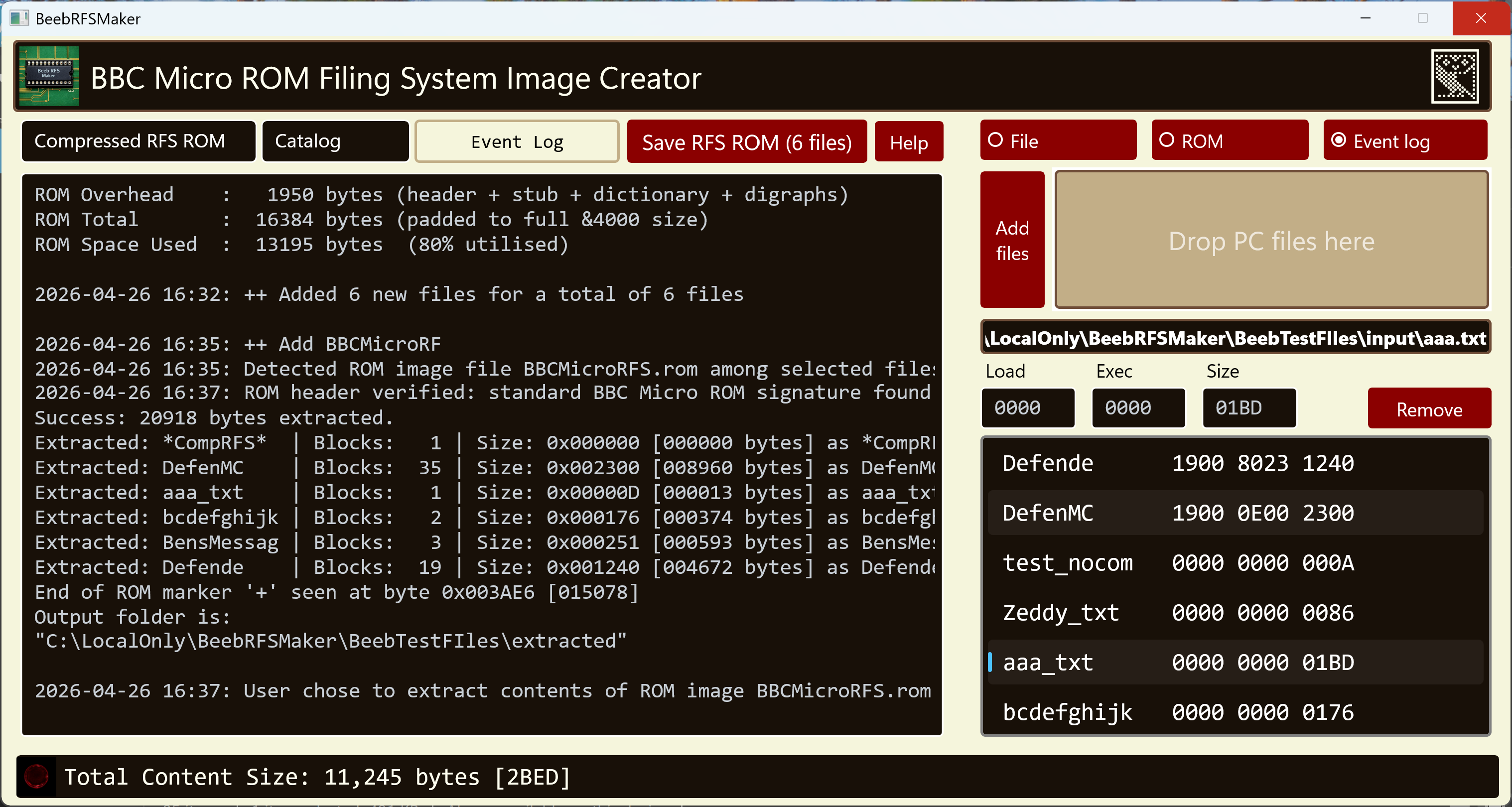Select the aaa_txt file row
This screenshot has height=807, width=1512.
tap(1235, 663)
